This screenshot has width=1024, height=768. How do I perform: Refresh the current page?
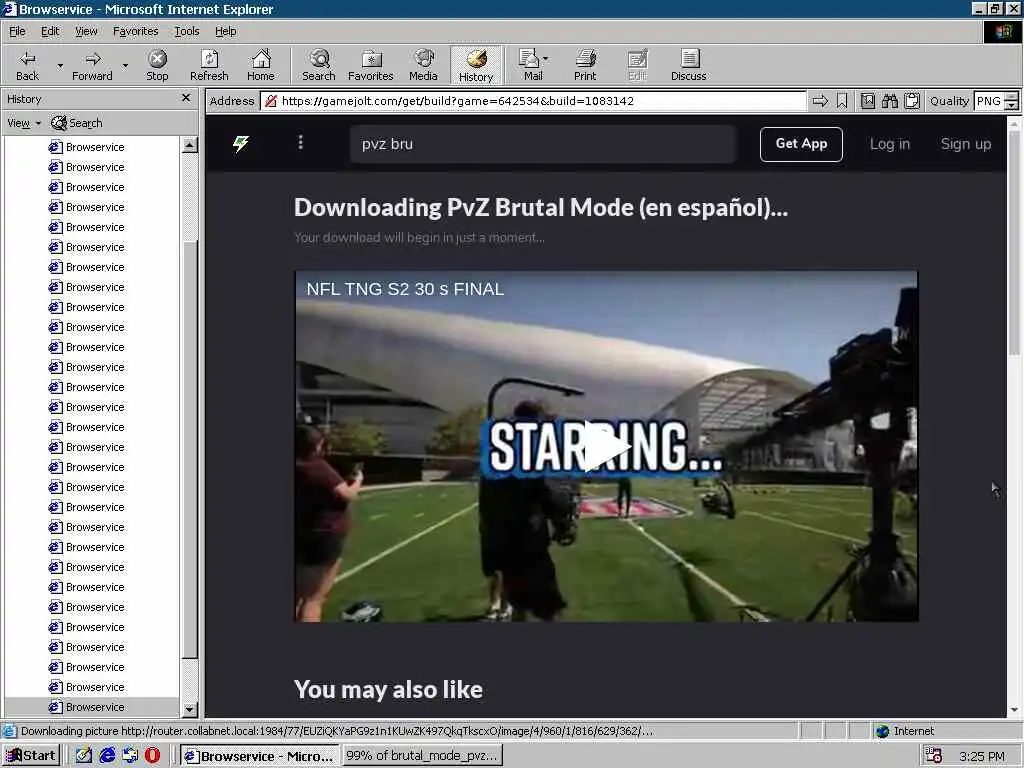tap(209, 65)
